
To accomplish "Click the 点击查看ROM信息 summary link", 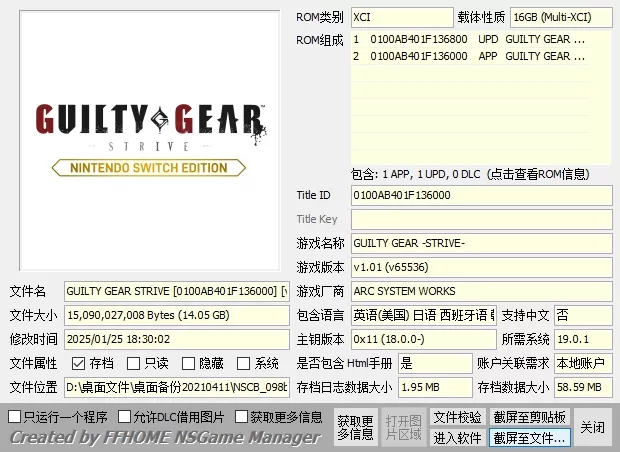I will pos(480,172).
